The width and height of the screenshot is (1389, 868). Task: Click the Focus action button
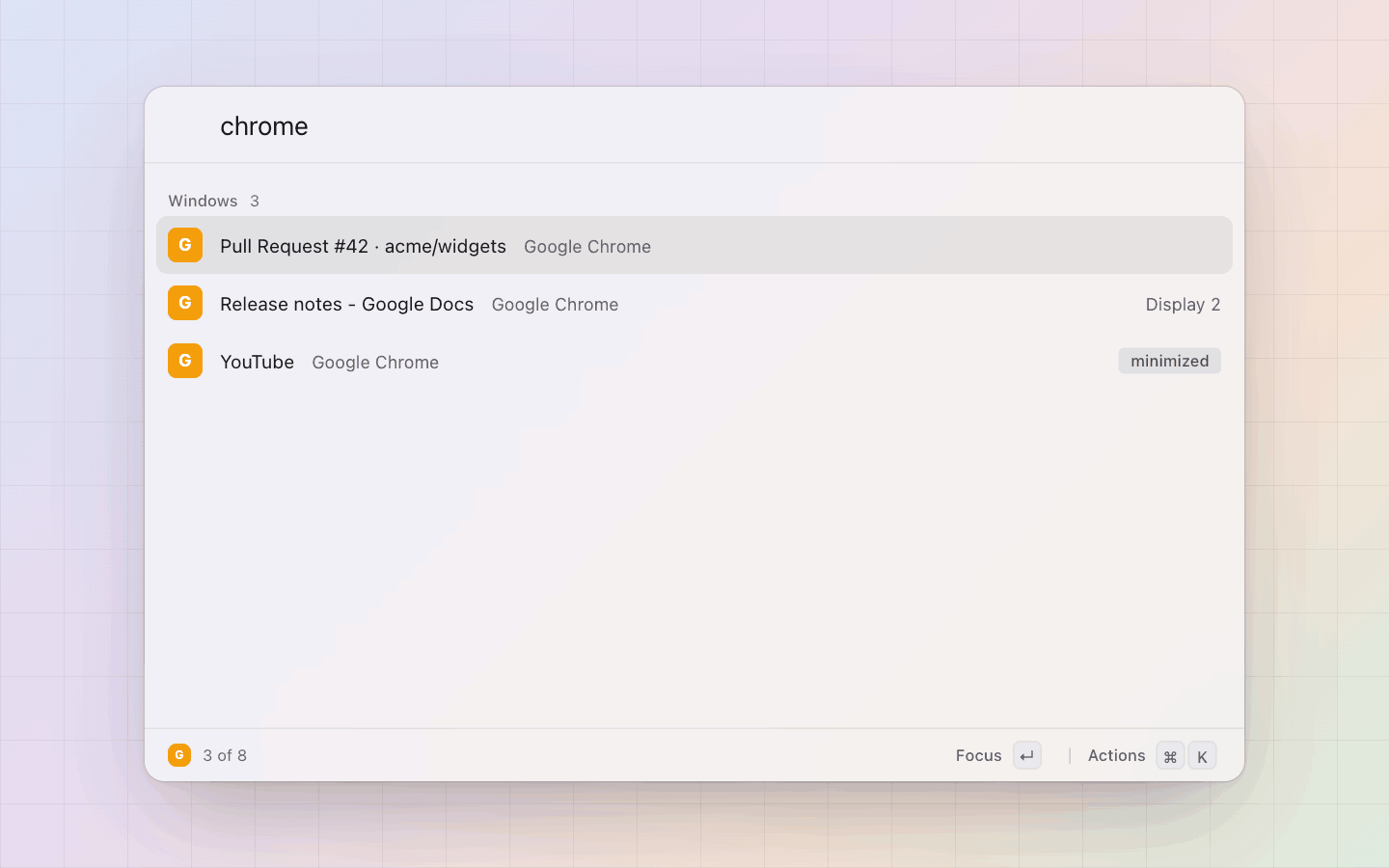(x=998, y=756)
